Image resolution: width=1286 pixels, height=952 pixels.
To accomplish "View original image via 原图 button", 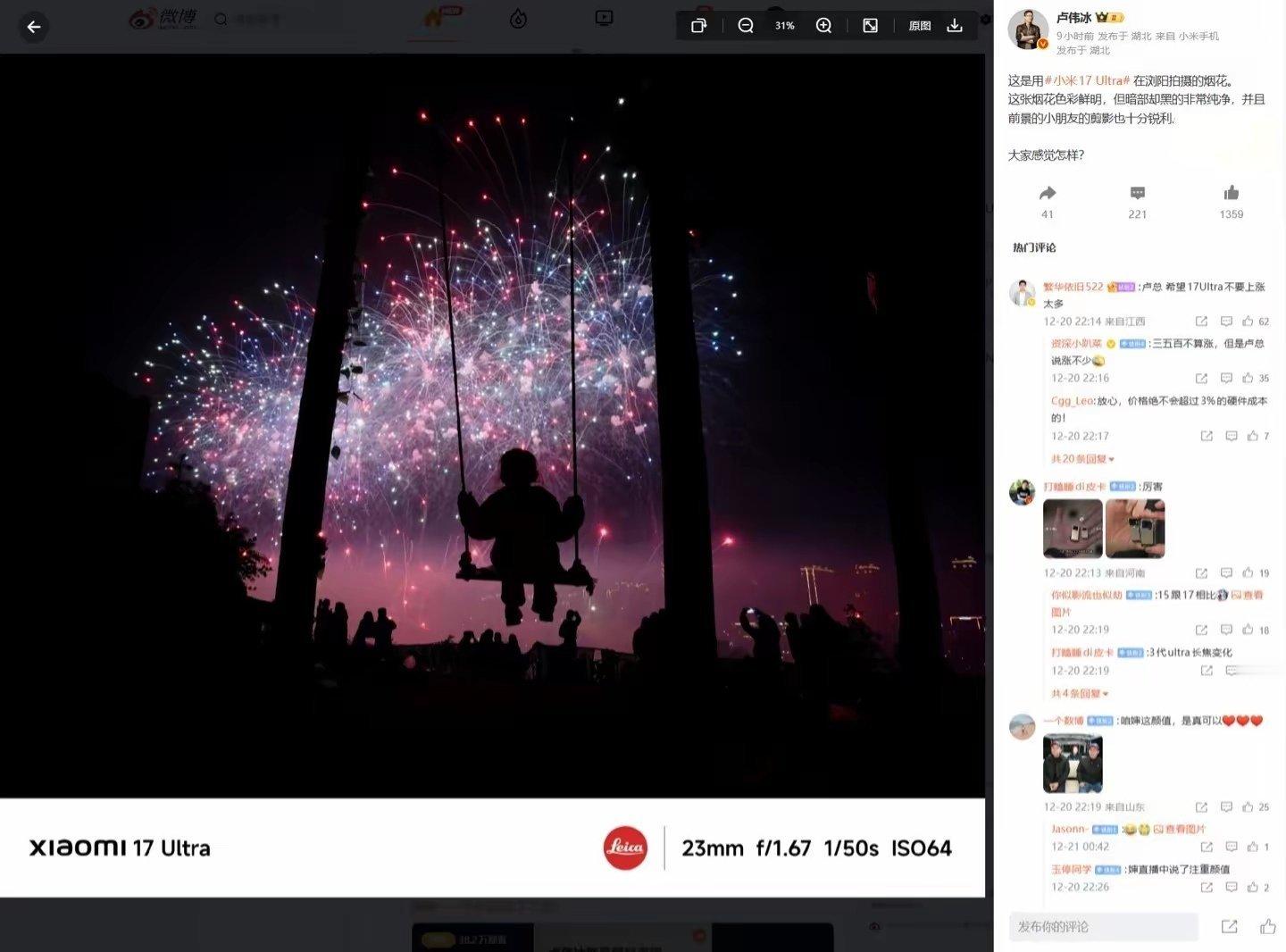I will (919, 26).
